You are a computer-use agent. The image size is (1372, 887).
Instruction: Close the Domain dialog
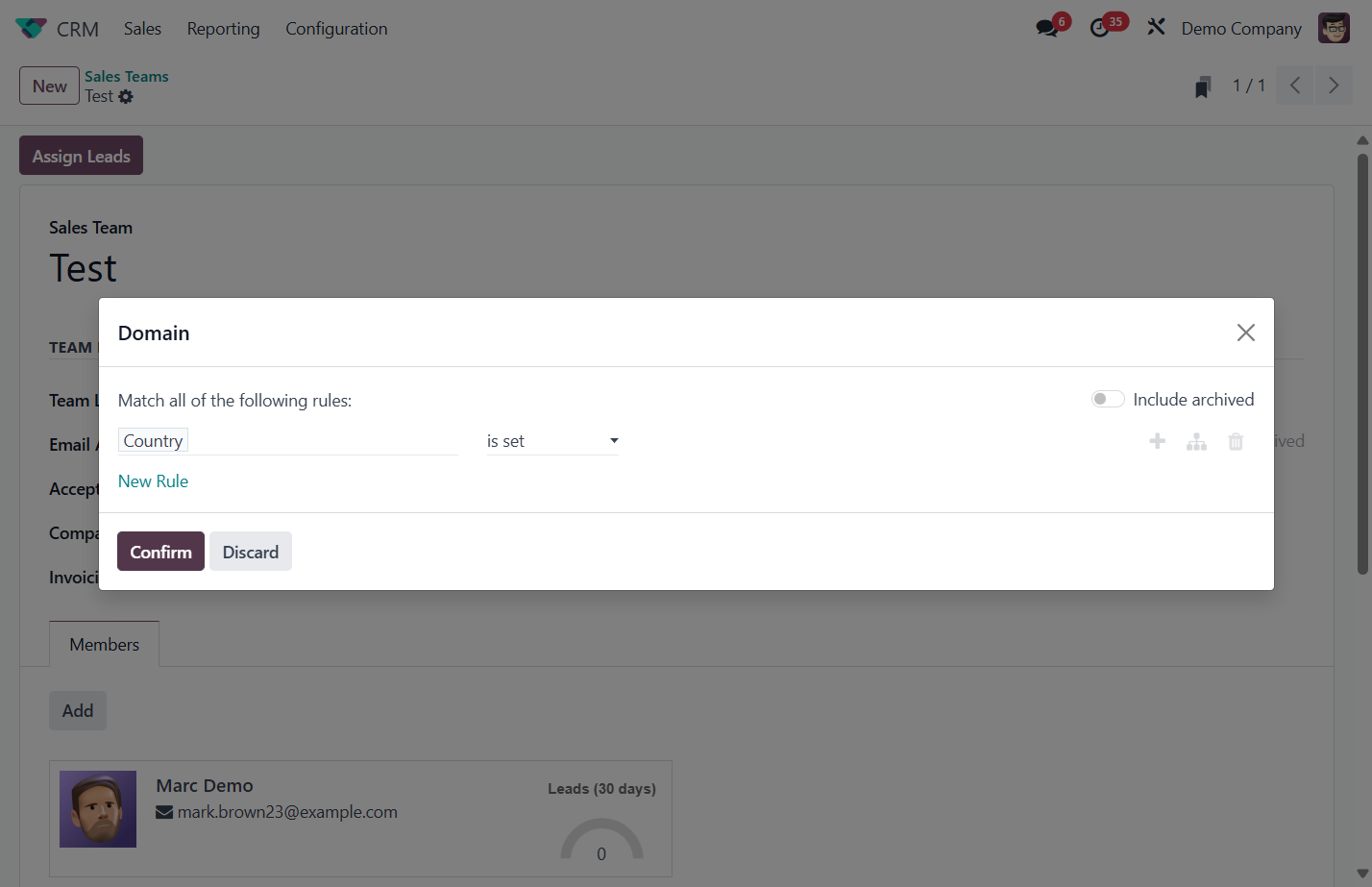(x=1246, y=333)
